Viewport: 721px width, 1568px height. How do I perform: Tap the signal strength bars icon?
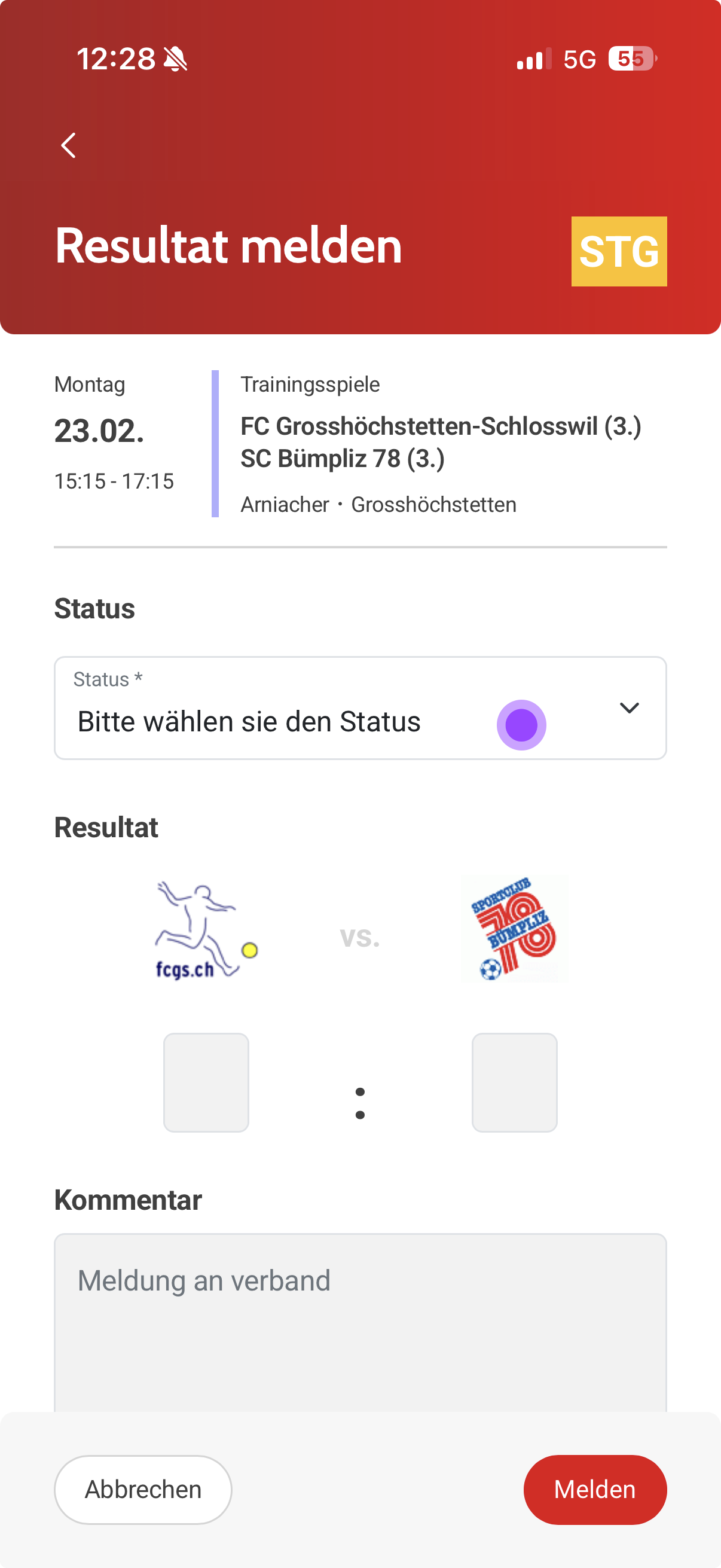pos(534,59)
